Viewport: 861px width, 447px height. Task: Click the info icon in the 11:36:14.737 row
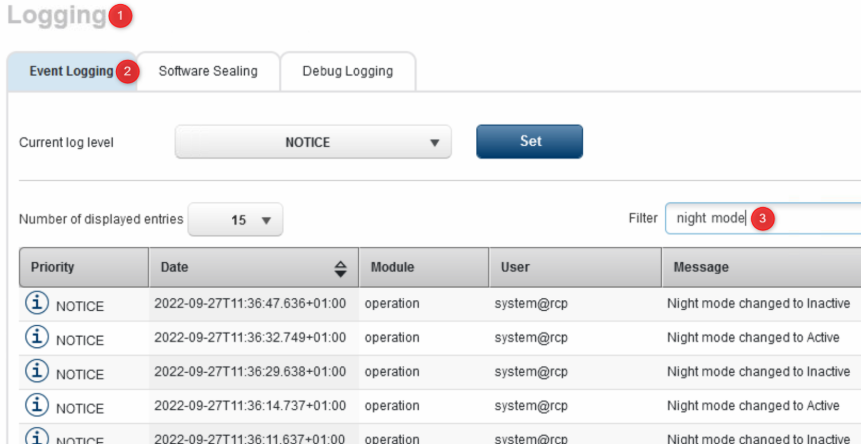(x=37, y=405)
